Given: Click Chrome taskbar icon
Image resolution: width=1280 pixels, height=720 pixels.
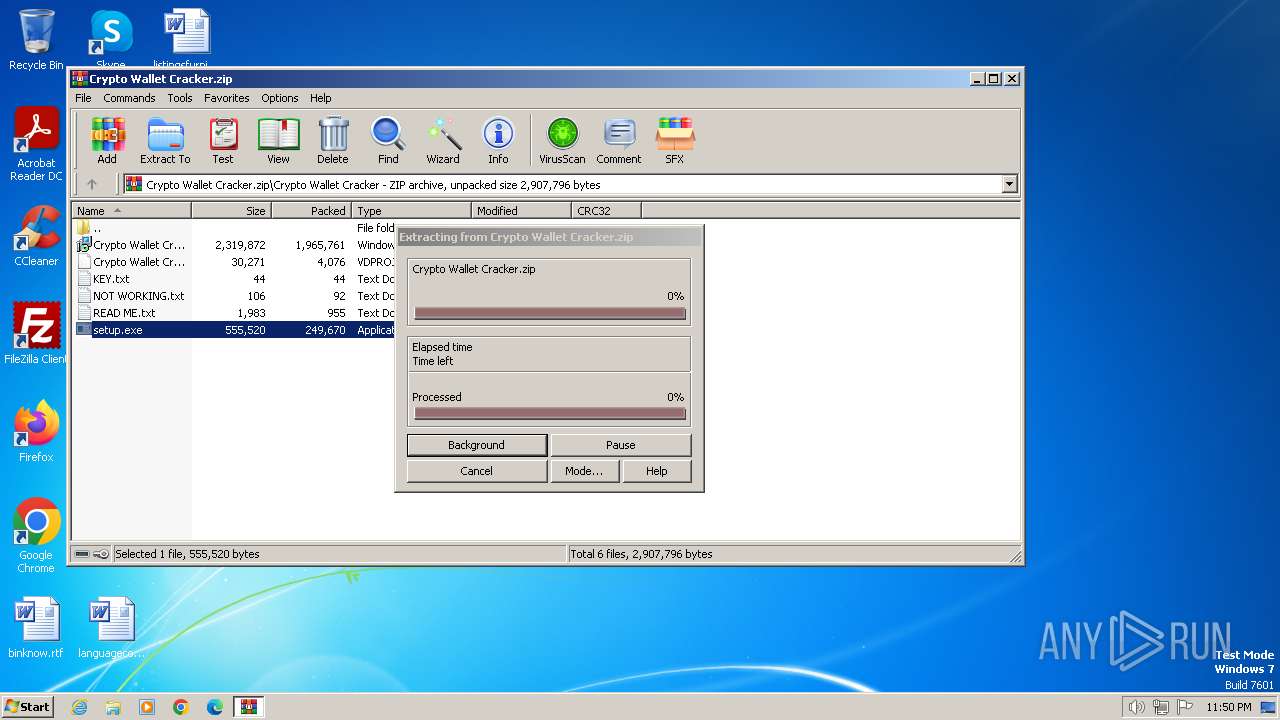Looking at the screenshot, I should pyautogui.click(x=181, y=707).
